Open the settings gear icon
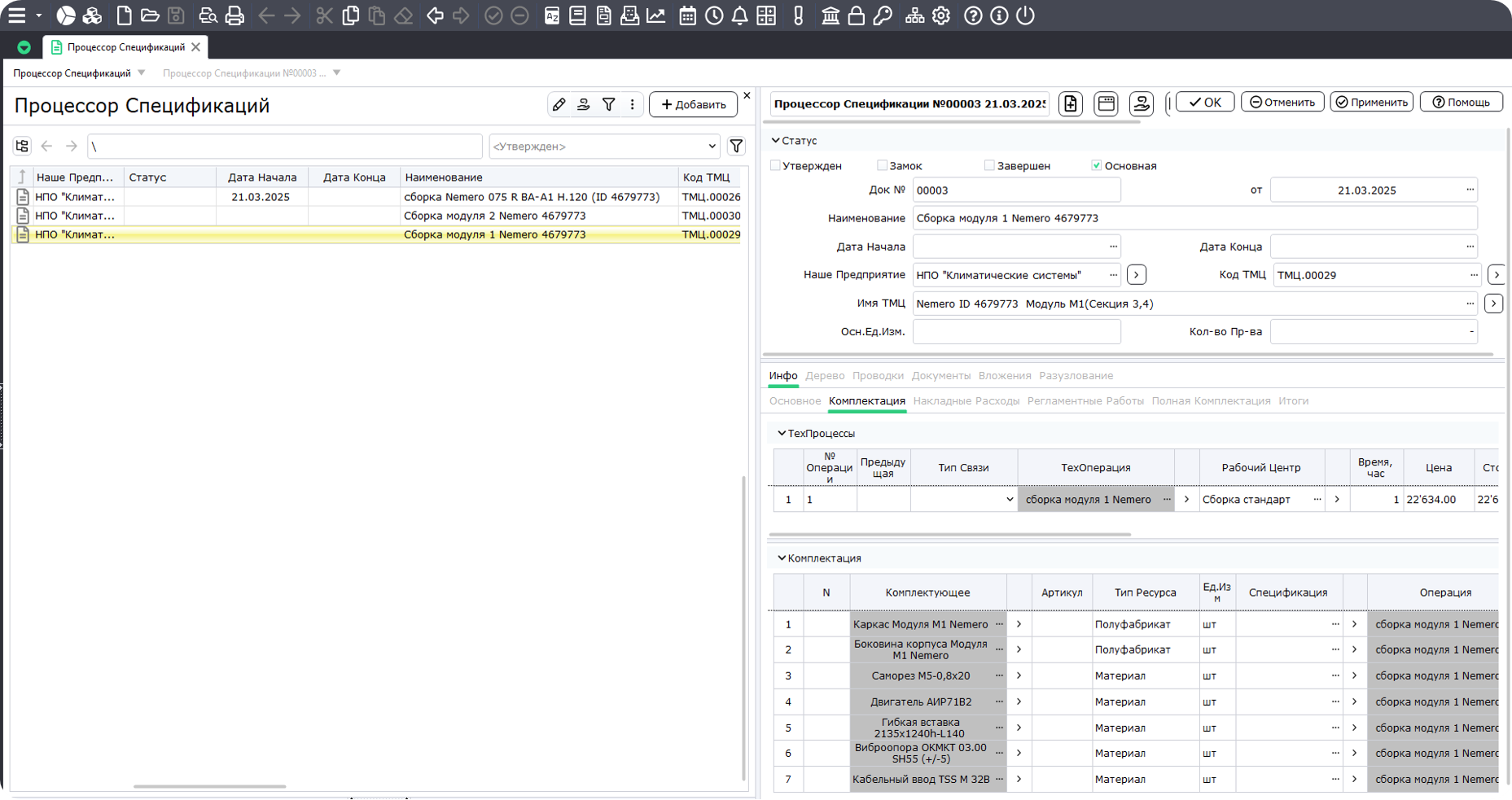This screenshot has width=1512, height=800. [941, 15]
